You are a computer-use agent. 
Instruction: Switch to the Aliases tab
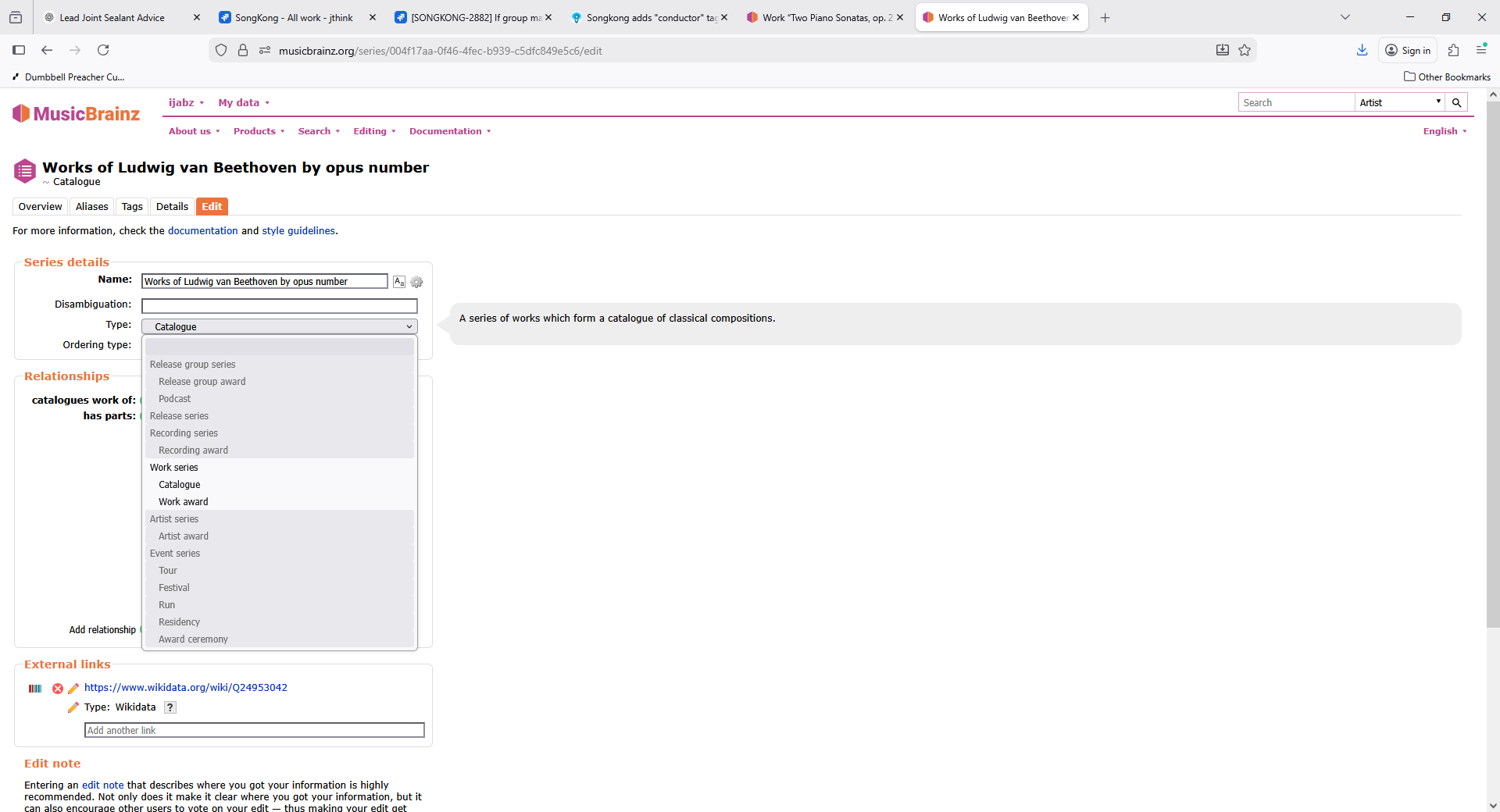point(91,207)
